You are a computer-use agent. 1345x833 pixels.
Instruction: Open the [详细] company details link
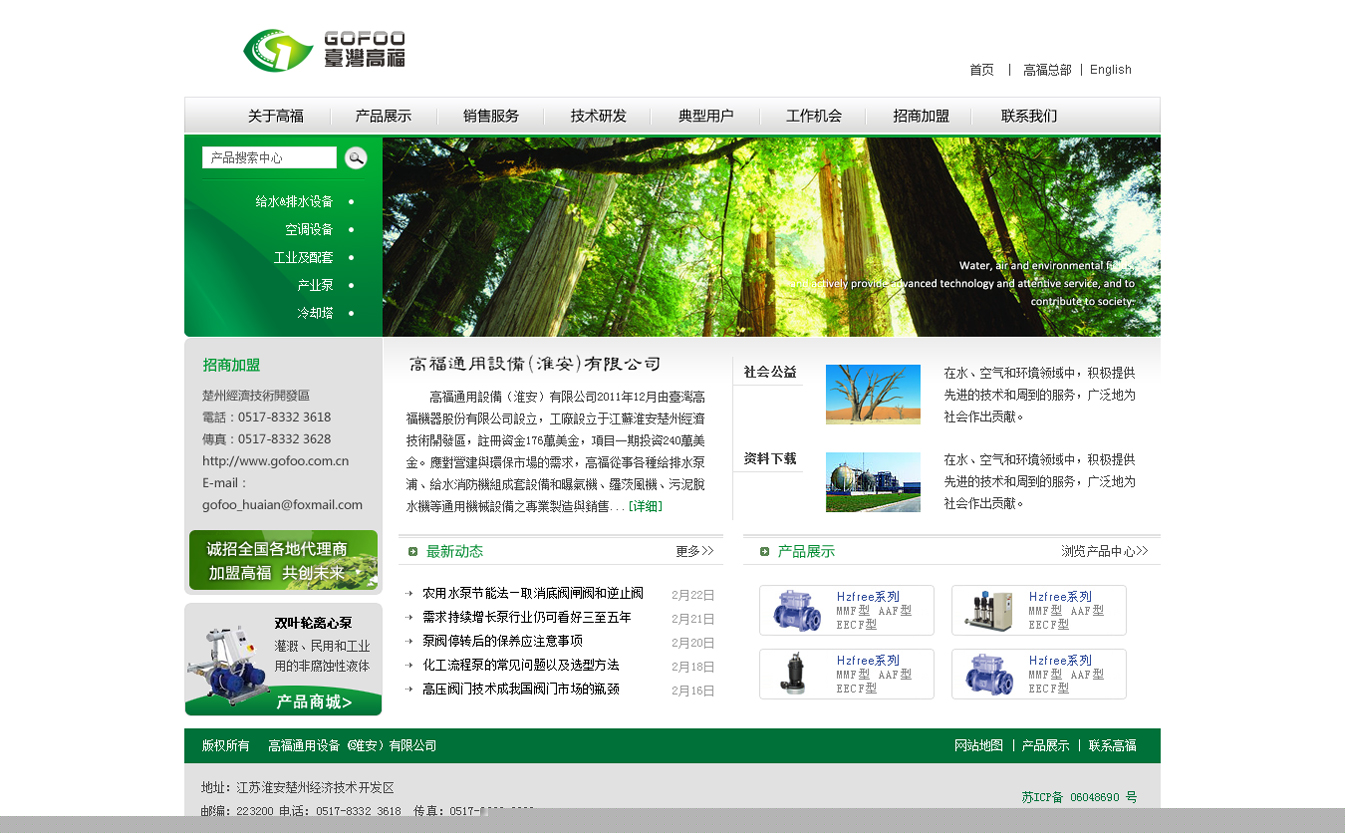(x=645, y=506)
